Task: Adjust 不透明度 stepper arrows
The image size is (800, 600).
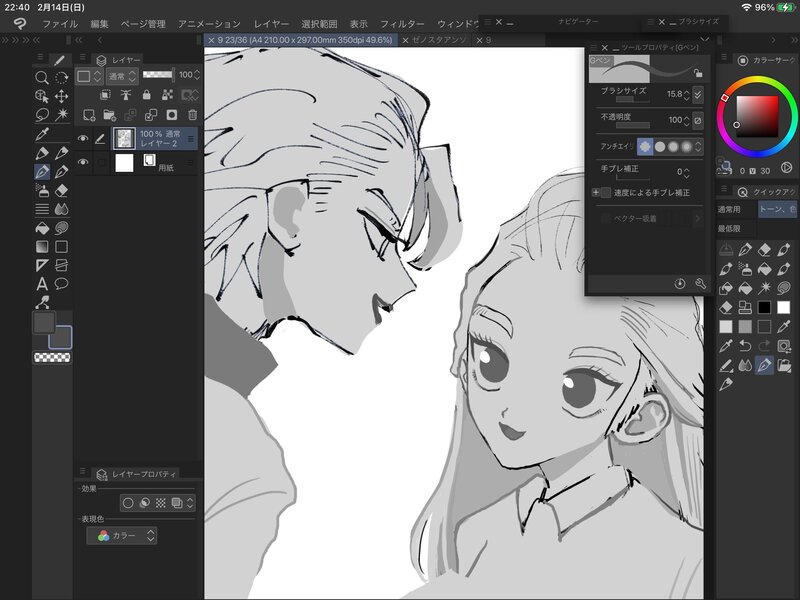Action: click(x=686, y=120)
